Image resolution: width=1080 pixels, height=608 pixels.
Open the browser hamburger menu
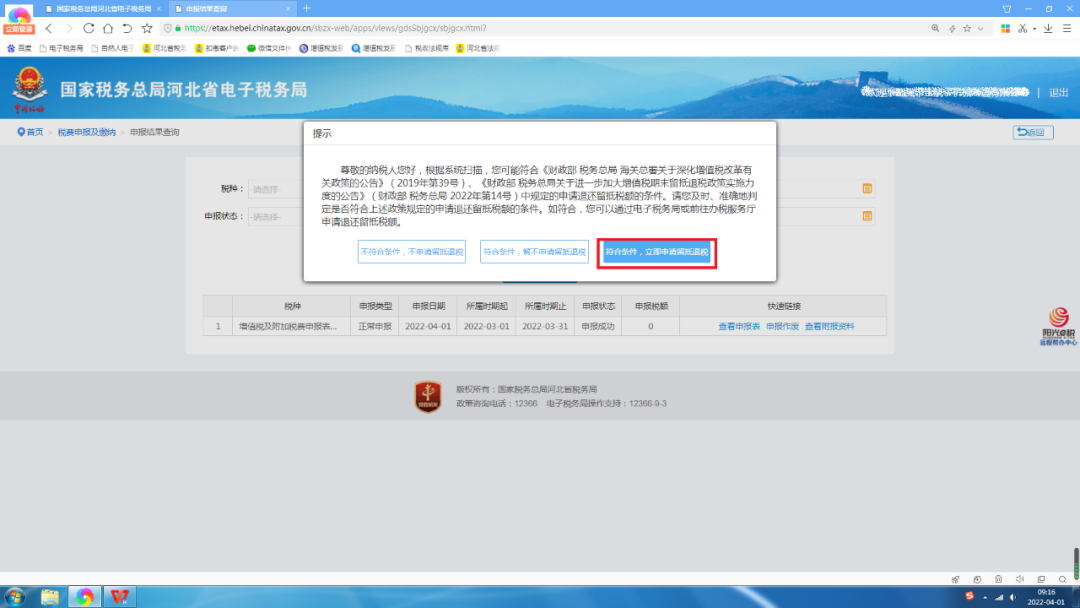pos(1067,28)
